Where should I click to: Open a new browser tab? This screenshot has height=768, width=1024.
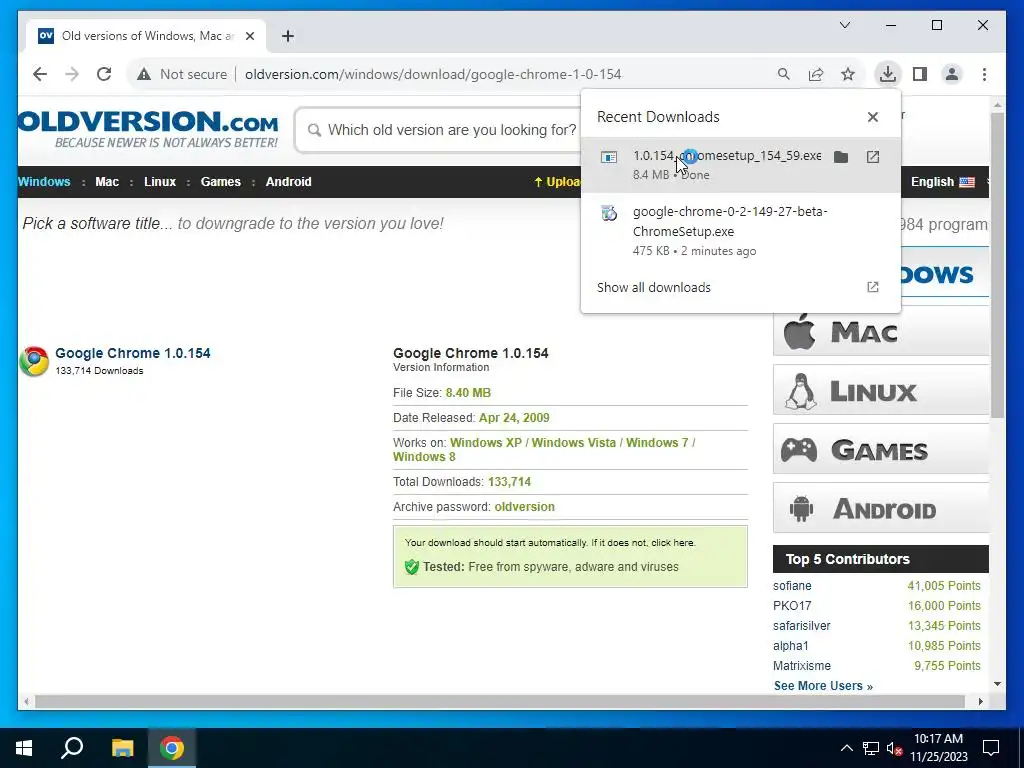(288, 36)
